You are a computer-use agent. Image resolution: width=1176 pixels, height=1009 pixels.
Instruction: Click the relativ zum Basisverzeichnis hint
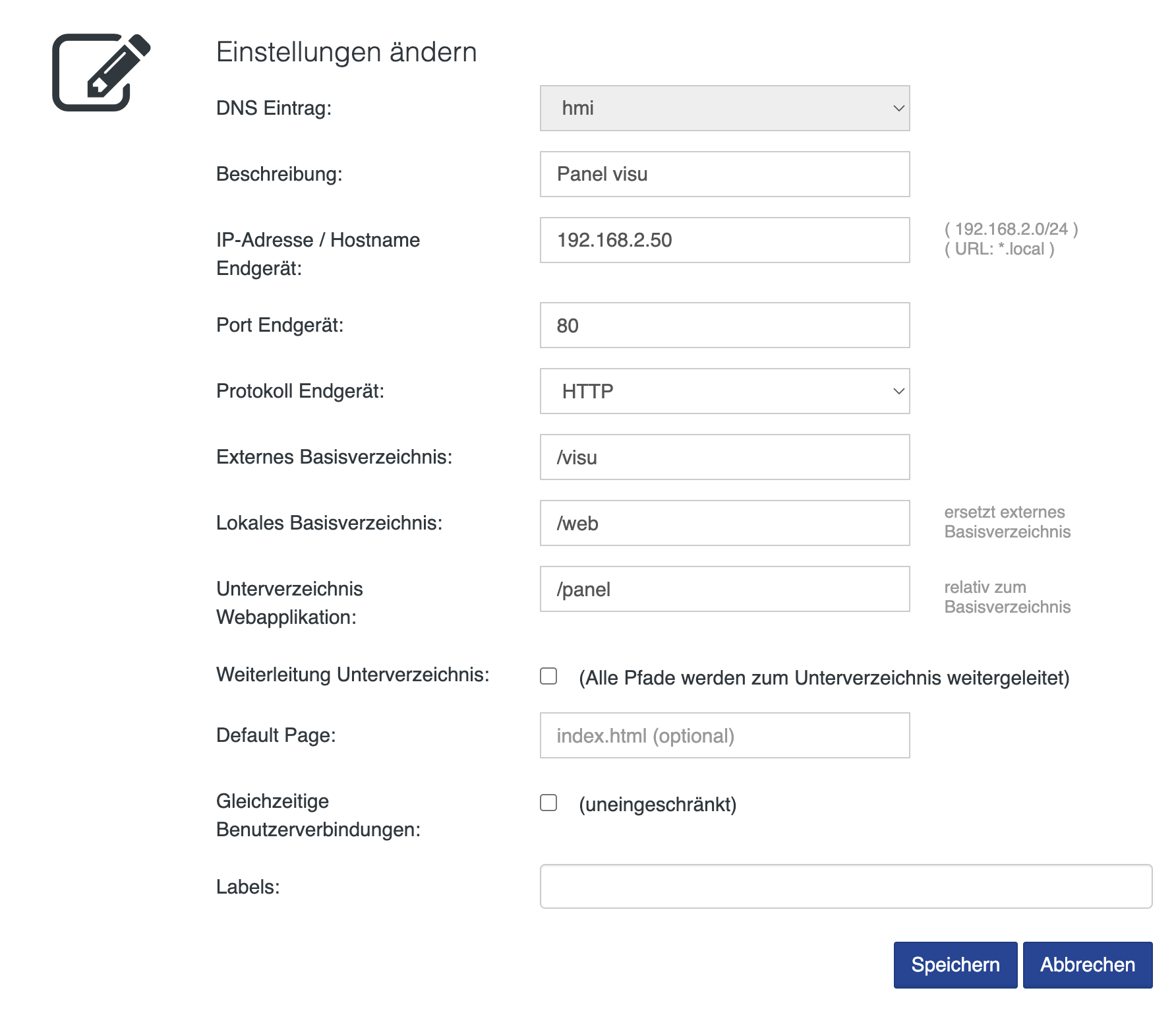(x=1007, y=597)
